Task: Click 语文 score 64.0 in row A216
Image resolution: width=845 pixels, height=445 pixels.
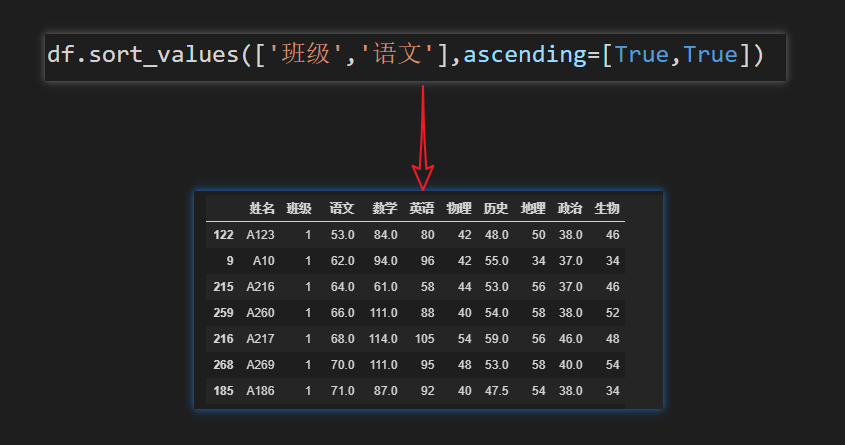Action: pyautogui.click(x=343, y=287)
